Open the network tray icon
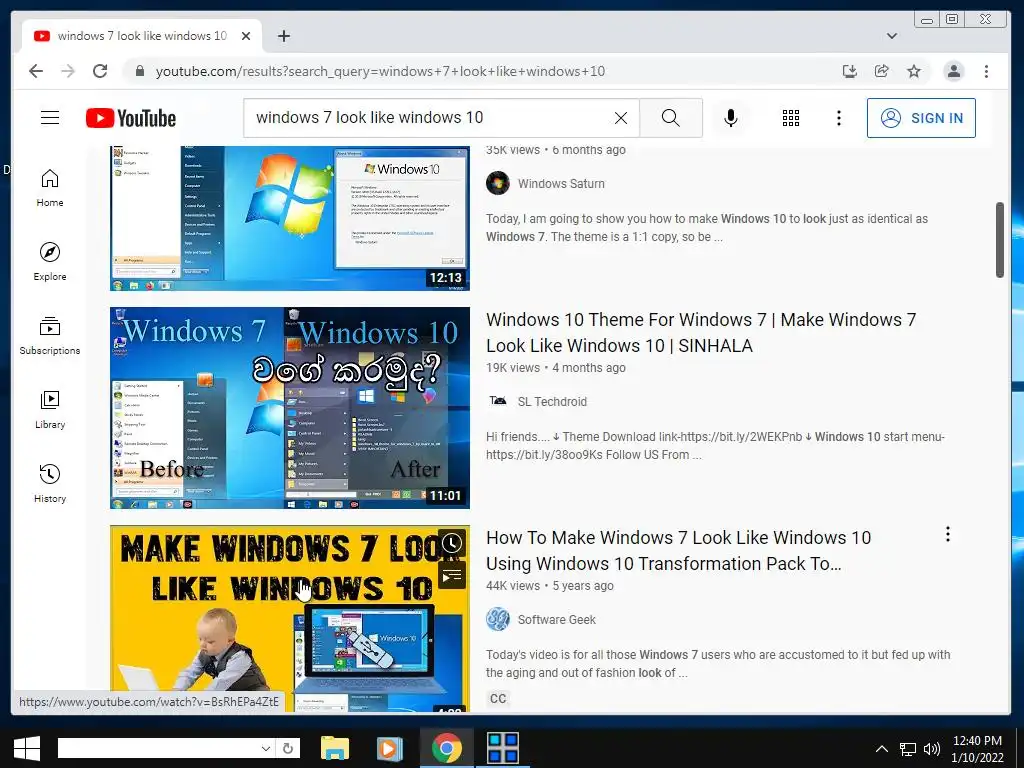Viewport: 1024px width, 768px height. pos(907,749)
